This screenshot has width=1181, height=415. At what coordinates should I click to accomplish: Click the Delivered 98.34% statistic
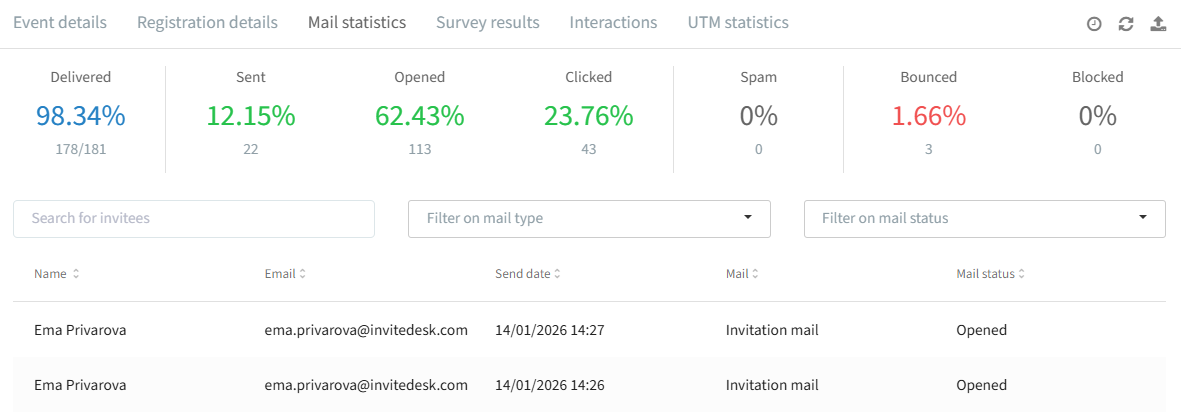pyautogui.click(x=81, y=116)
